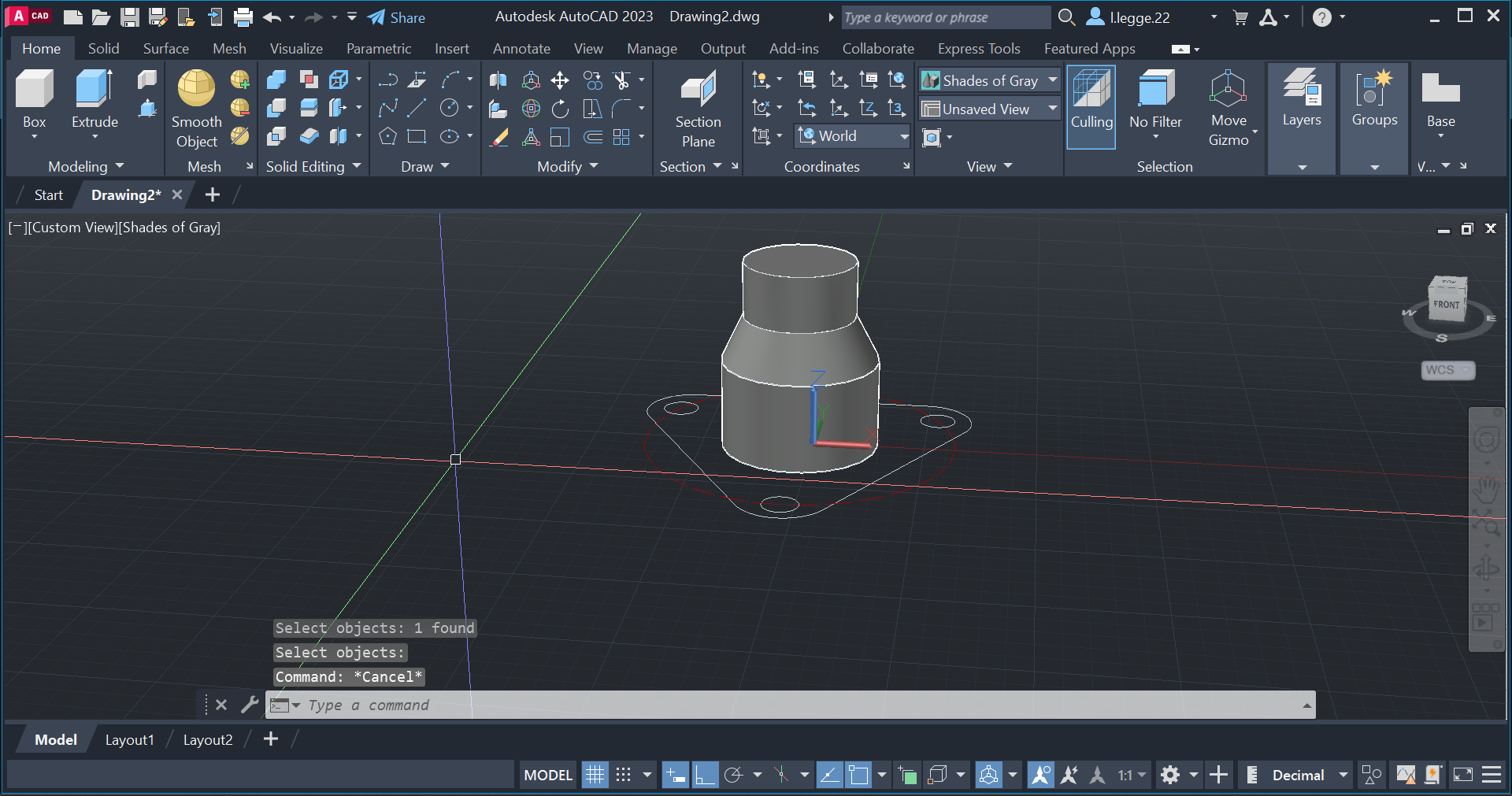
Task: Click the Save icon in quick access
Action: (x=130, y=17)
